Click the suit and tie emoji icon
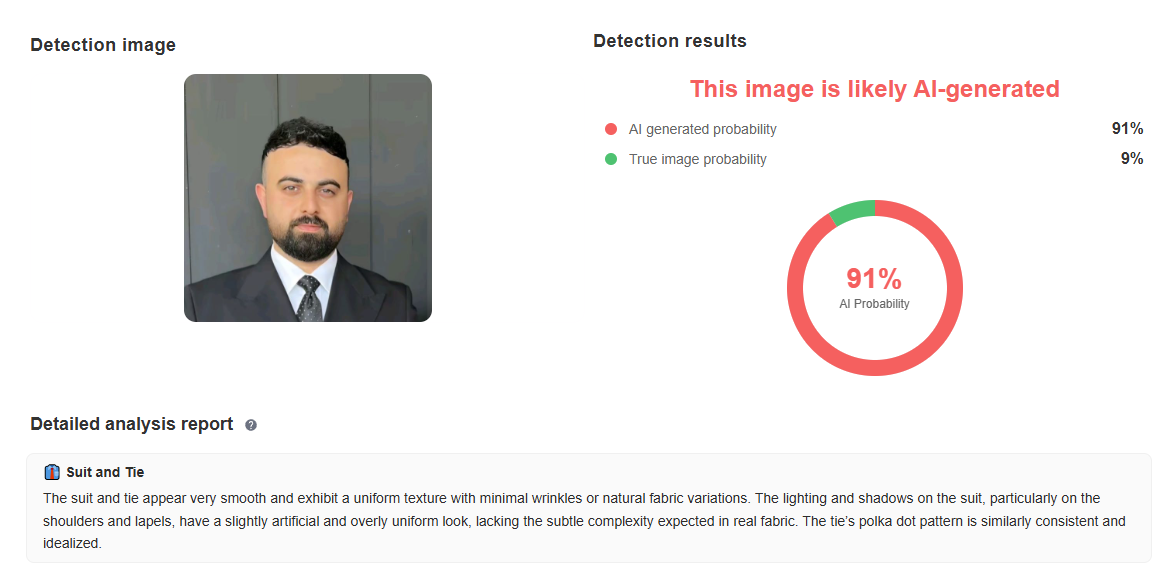 pyautogui.click(x=53, y=472)
